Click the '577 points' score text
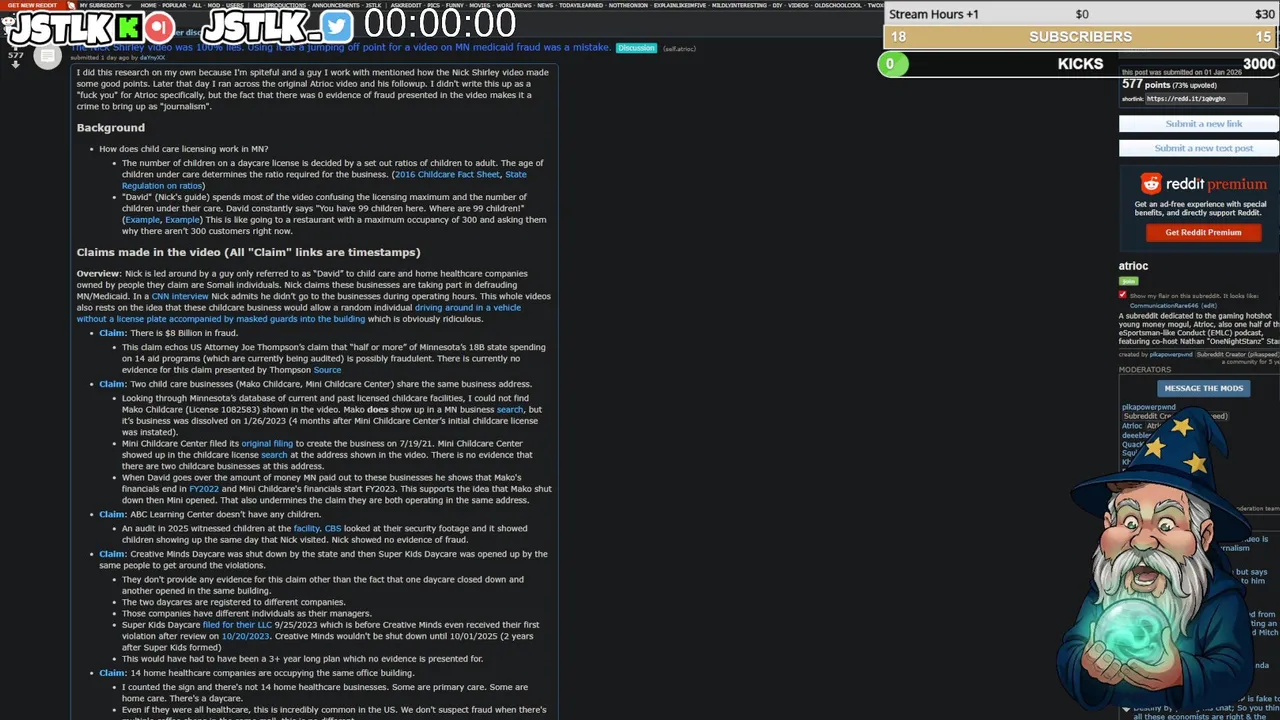1280x720 pixels. (x=1144, y=85)
